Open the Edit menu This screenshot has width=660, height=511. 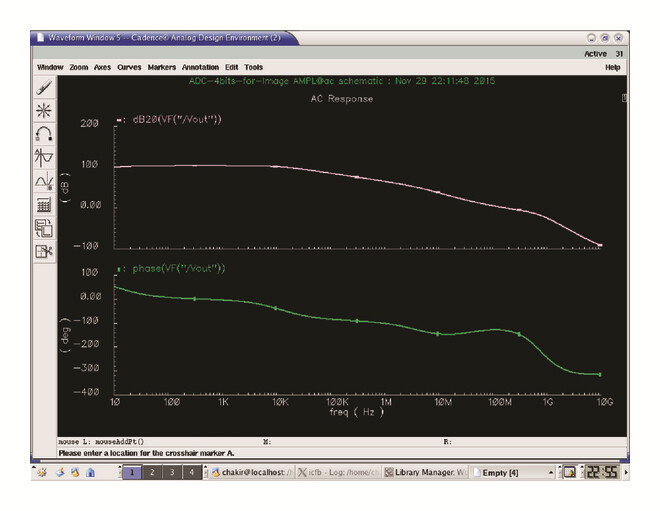coord(232,67)
